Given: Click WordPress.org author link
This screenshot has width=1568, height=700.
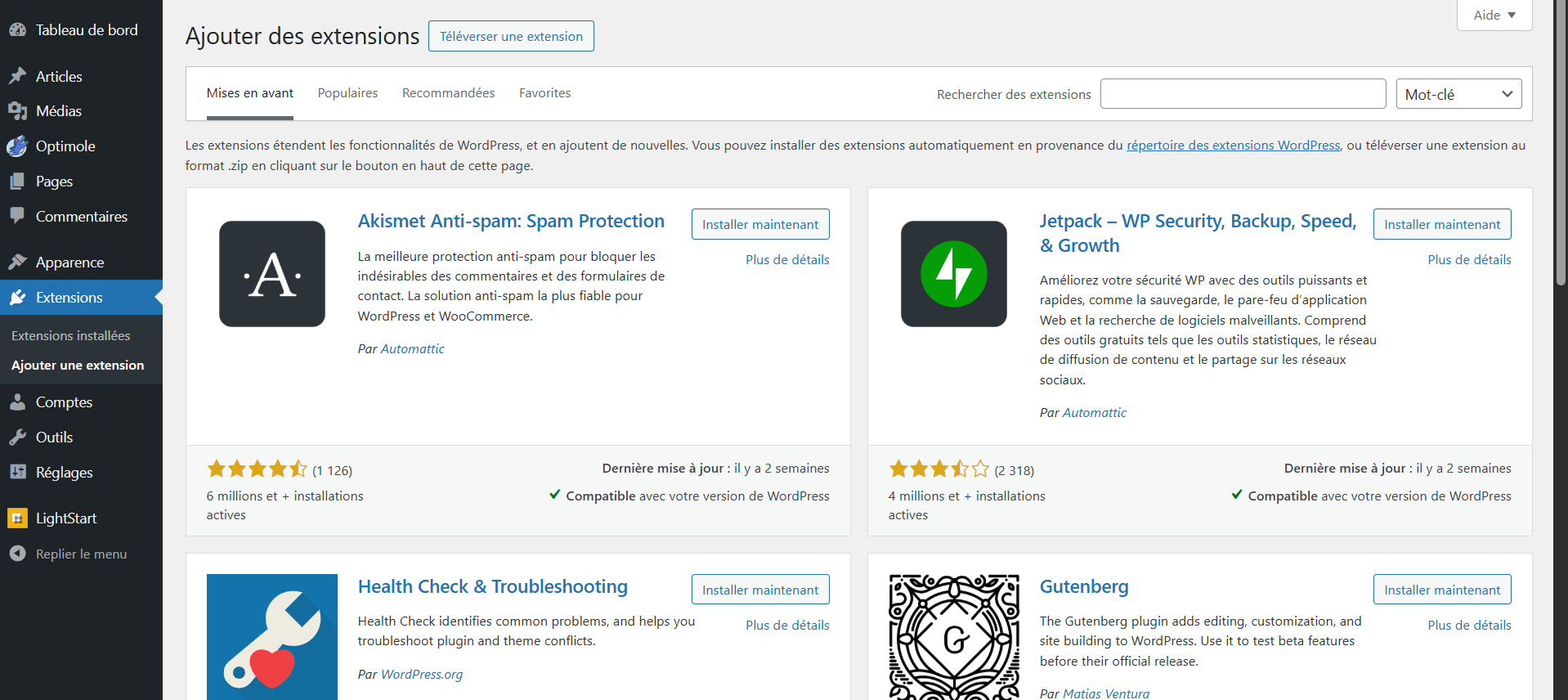Looking at the screenshot, I should [422, 674].
